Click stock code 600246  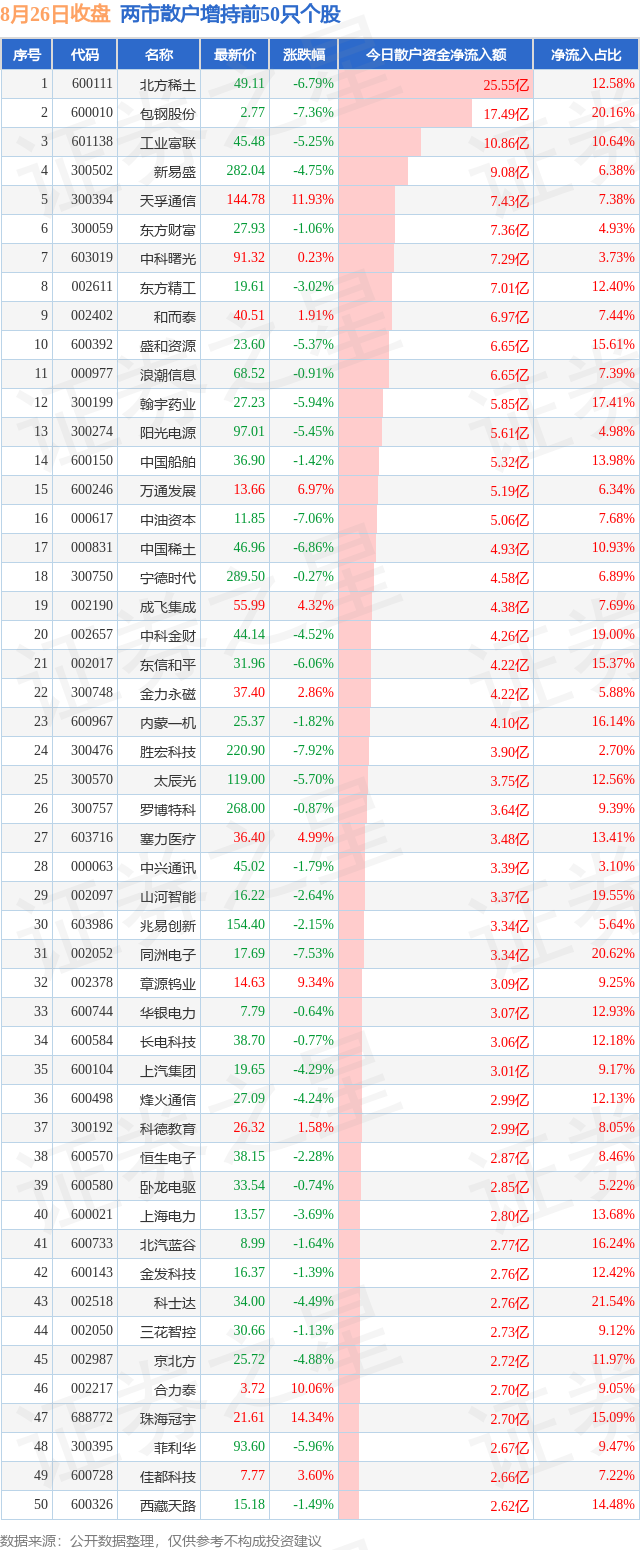click(92, 490)
